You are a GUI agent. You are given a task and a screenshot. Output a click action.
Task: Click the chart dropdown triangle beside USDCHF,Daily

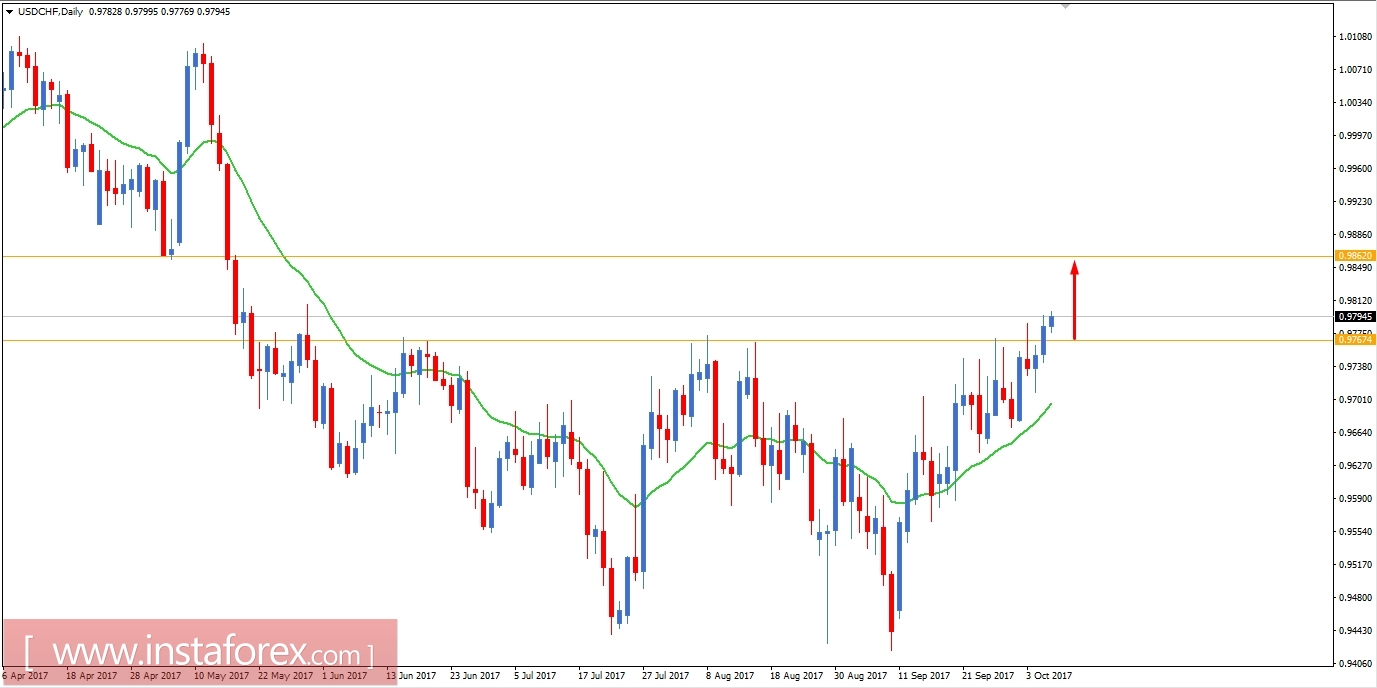tap(10, 12)
